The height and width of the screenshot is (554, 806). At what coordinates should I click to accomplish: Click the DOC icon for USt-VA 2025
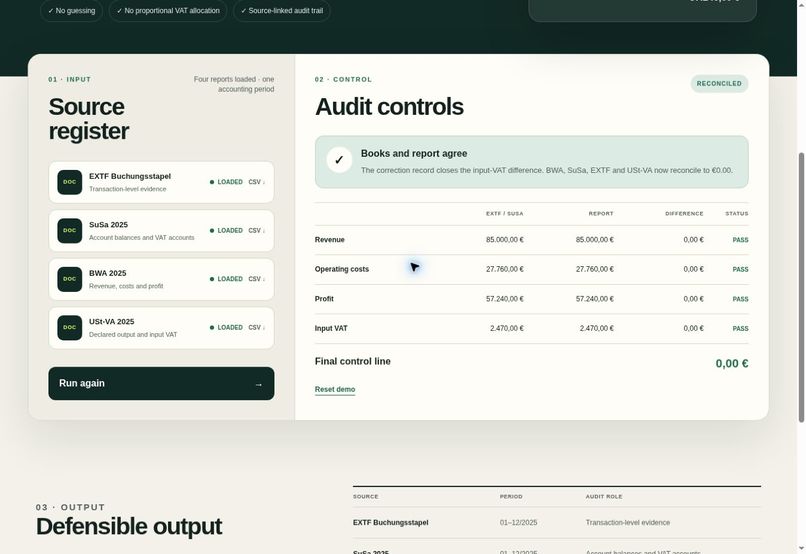click(x=69, y=327)
